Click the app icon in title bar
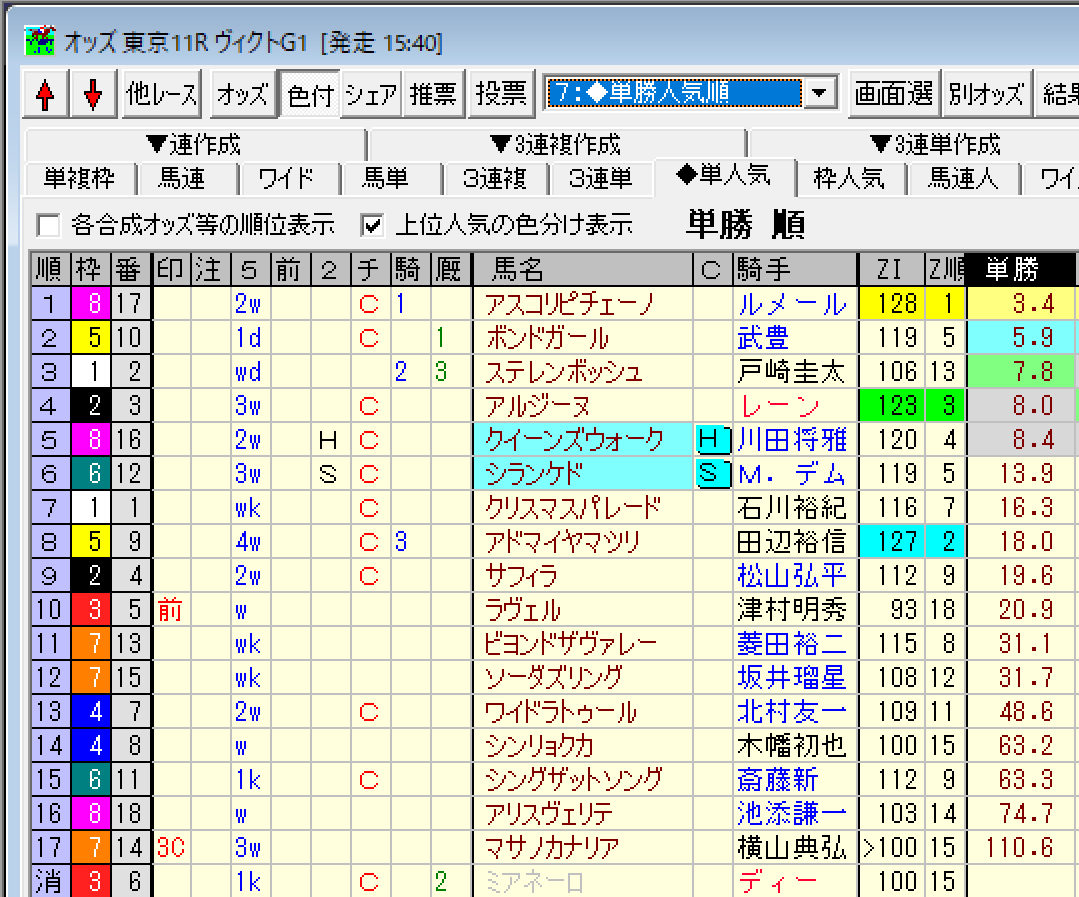The height and width of the screenshot is (897, 1079). point(38,42)
